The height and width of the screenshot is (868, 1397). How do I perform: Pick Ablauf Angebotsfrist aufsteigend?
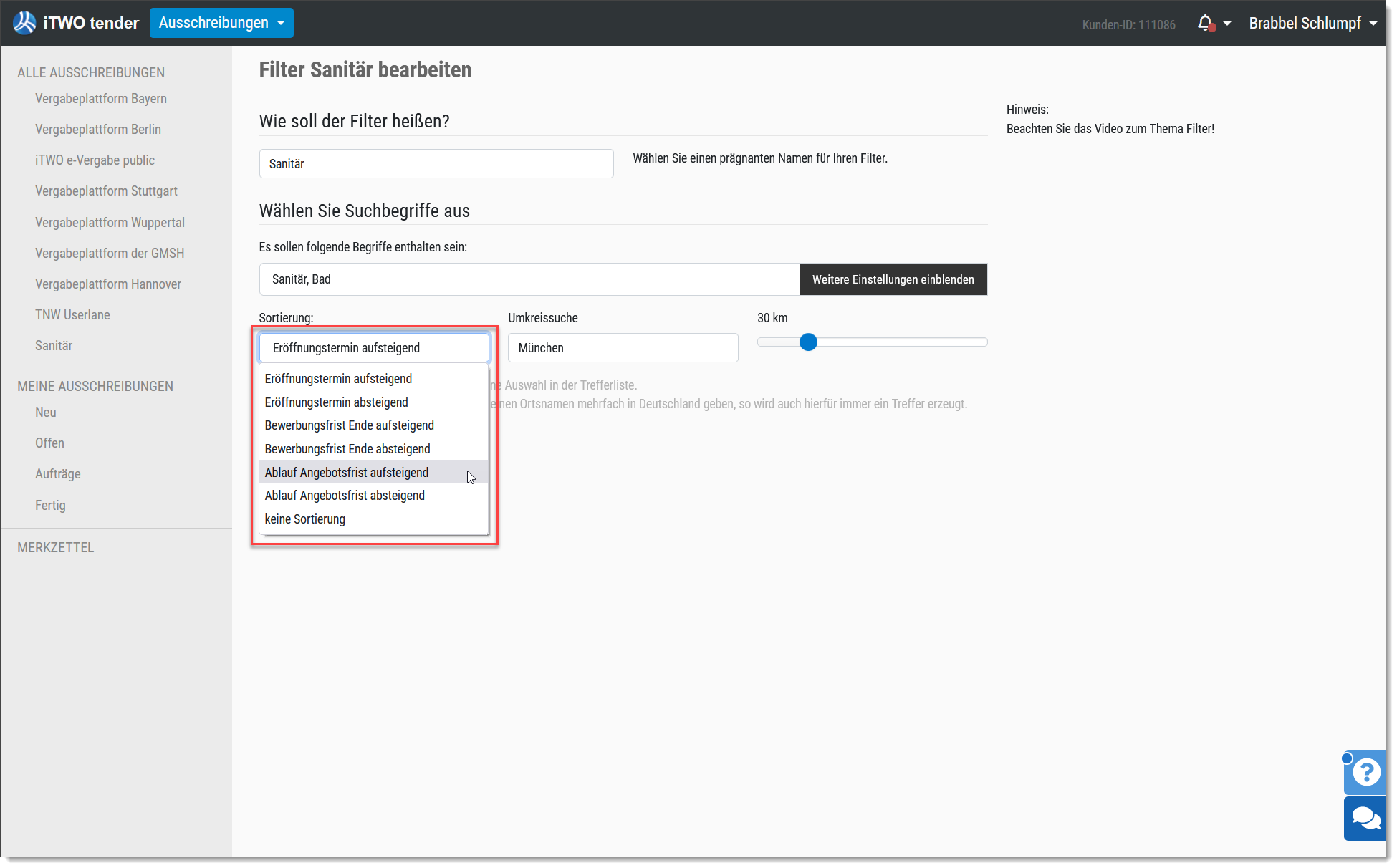[x=373, y=473]
